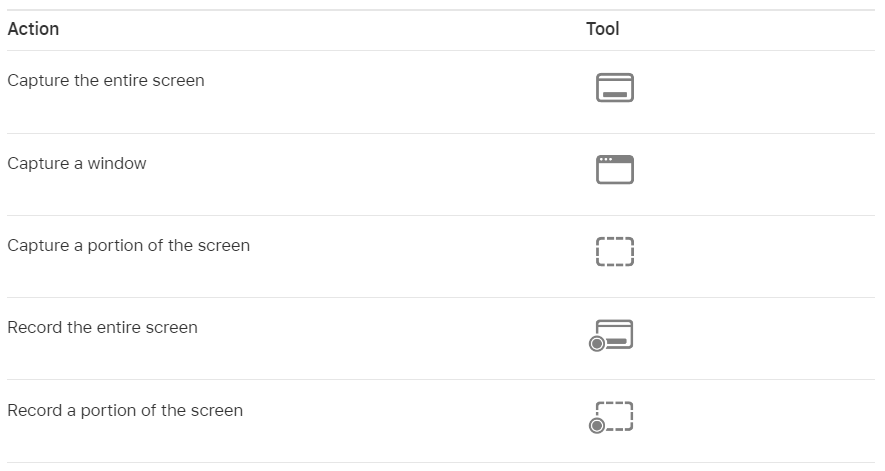Click the Action column header
The width and height of the screenshot is (885, 471).
tap(33, 29)
